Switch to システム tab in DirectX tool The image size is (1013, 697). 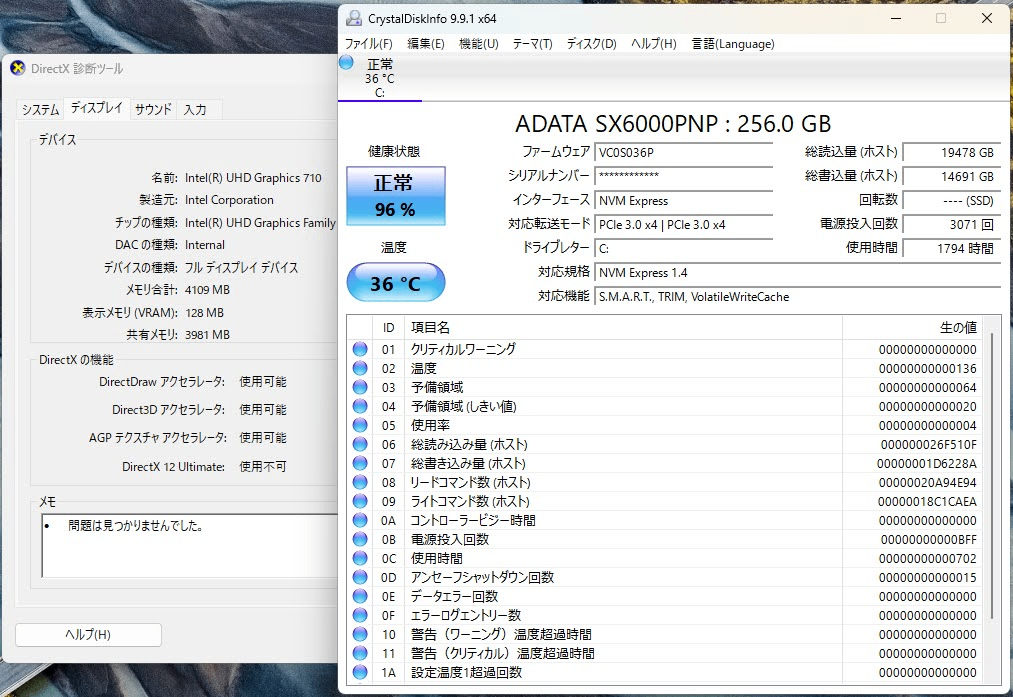[40, 110]
